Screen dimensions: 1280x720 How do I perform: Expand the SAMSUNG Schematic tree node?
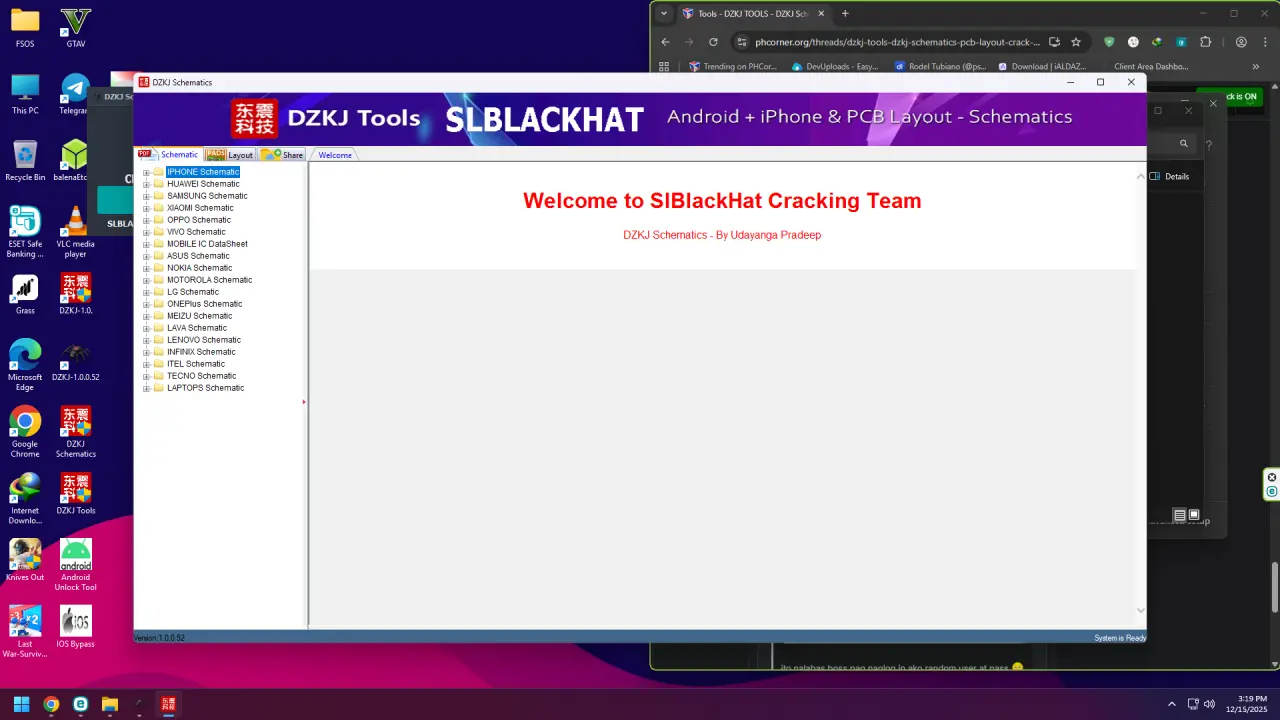point(146,196)
